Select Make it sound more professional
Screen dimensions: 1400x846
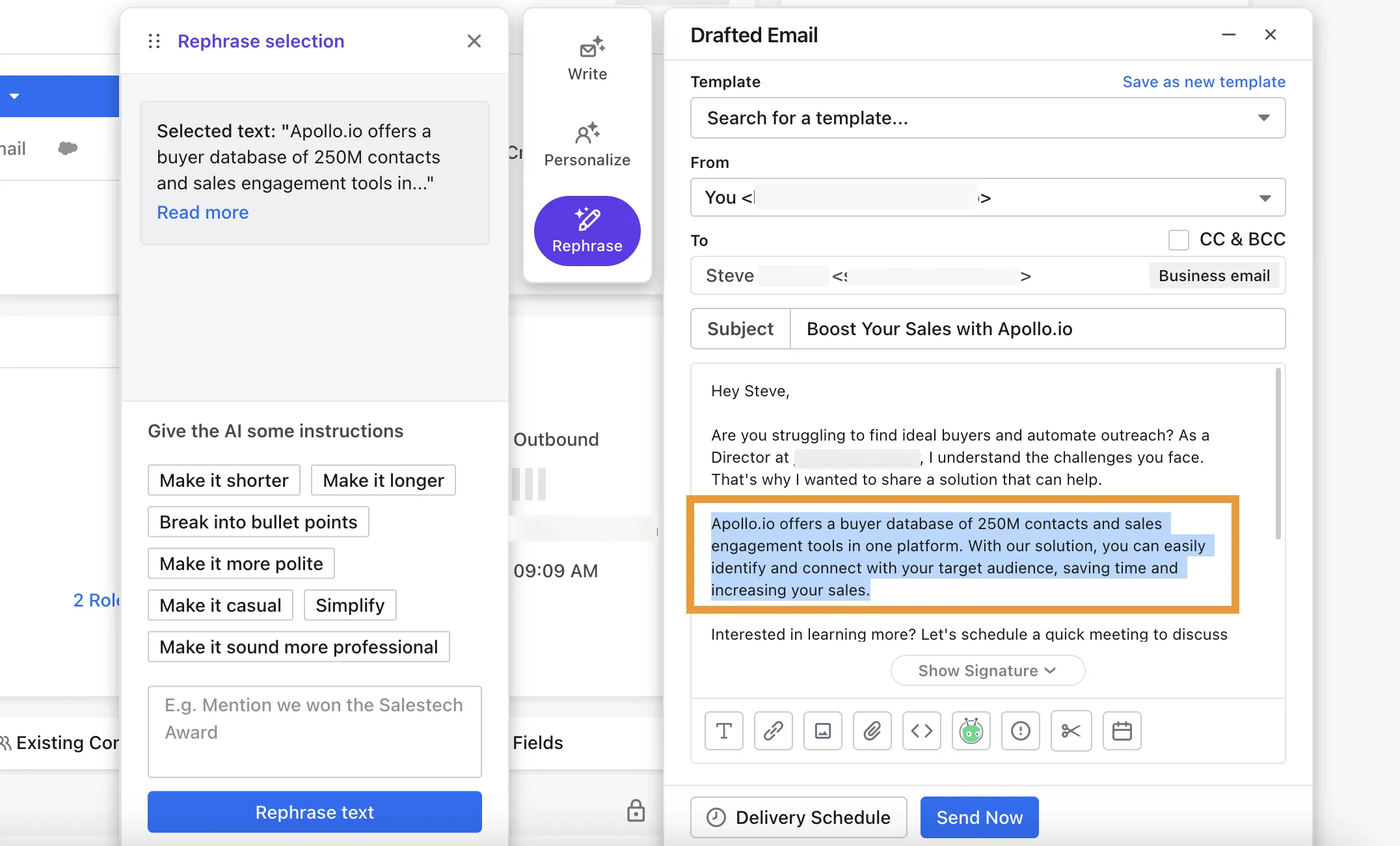tap(298, 646)
